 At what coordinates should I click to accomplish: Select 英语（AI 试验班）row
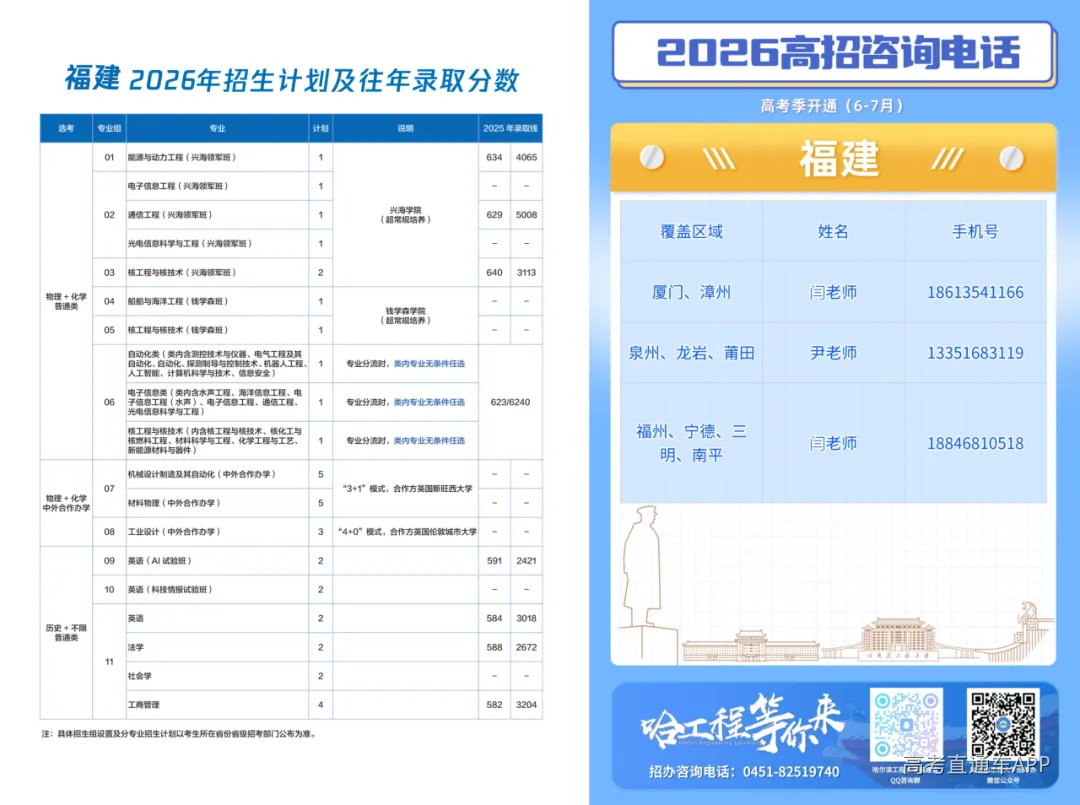click(318, 561)
